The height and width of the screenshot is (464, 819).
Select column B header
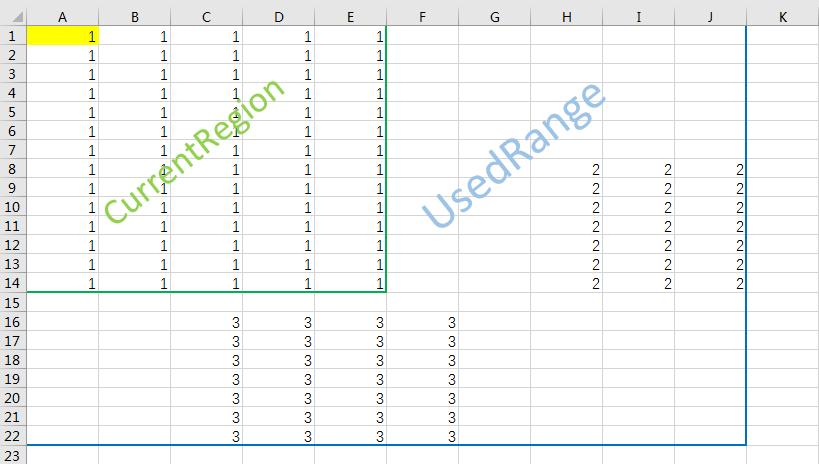[134, 17]
